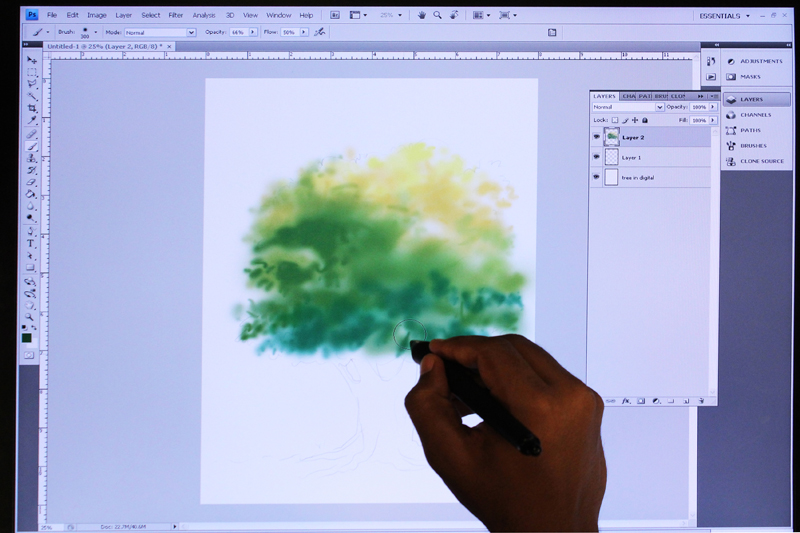Select the Eyedropper tool
Screen dimensions: 800x533
tap(32, 121)
